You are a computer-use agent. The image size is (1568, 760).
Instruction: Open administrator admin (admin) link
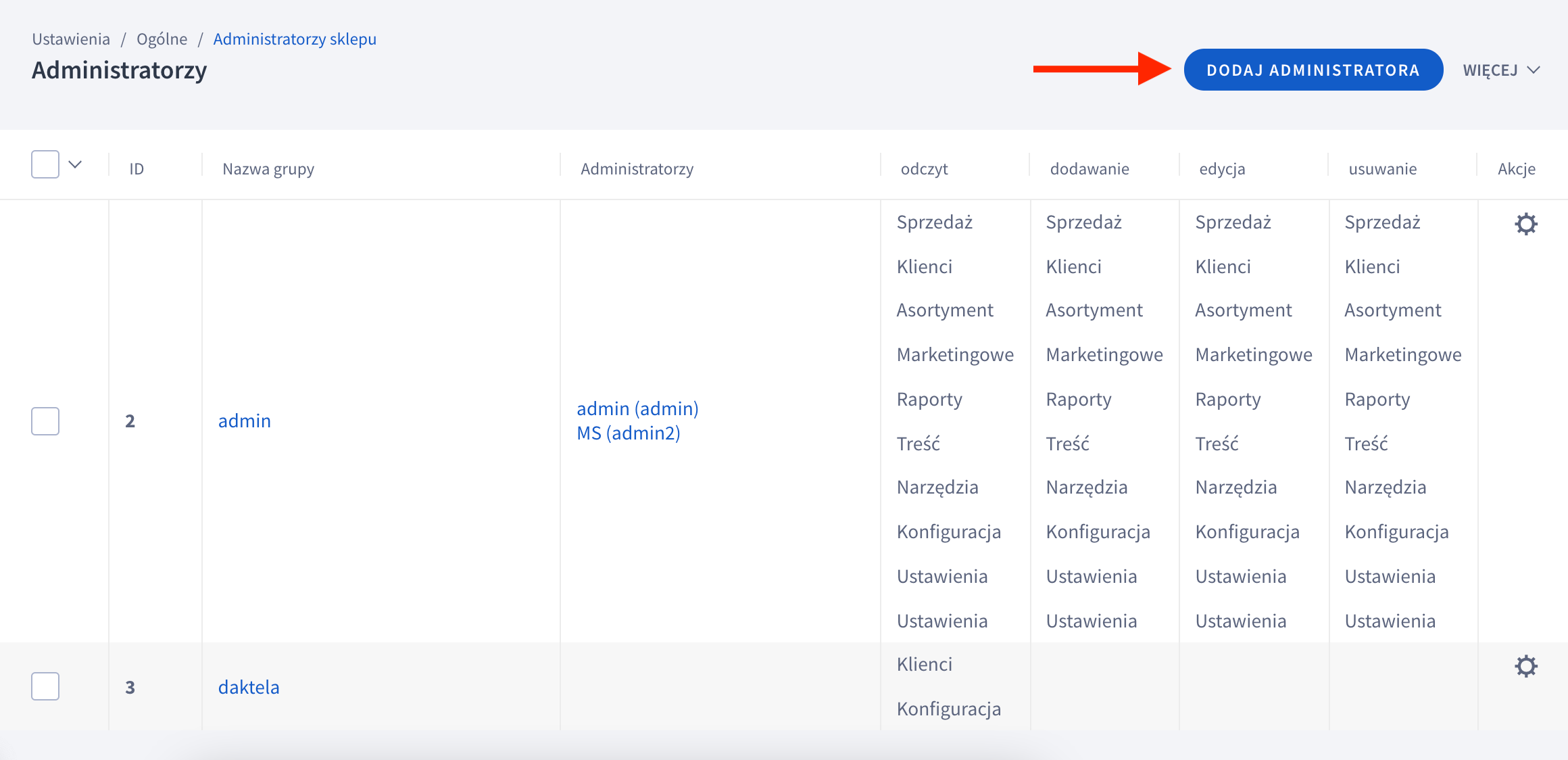(x=637, y=409)
